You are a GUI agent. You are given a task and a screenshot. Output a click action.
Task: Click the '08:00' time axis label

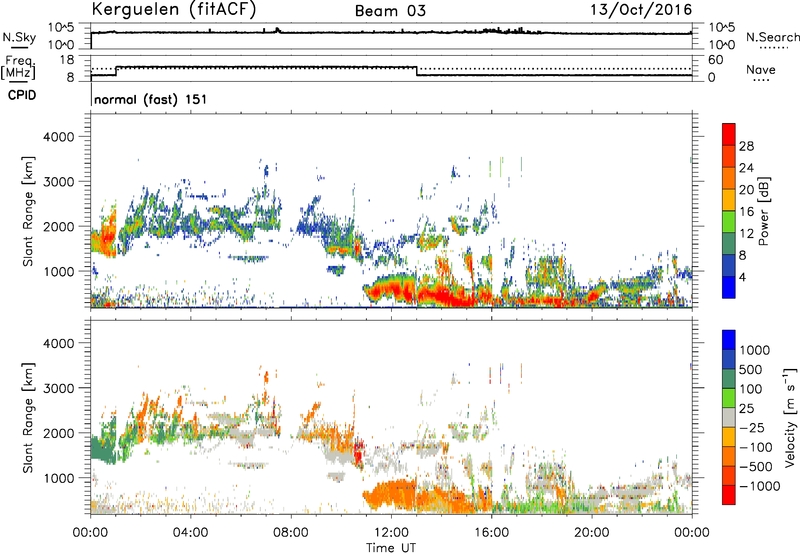(x=291, y=533)
